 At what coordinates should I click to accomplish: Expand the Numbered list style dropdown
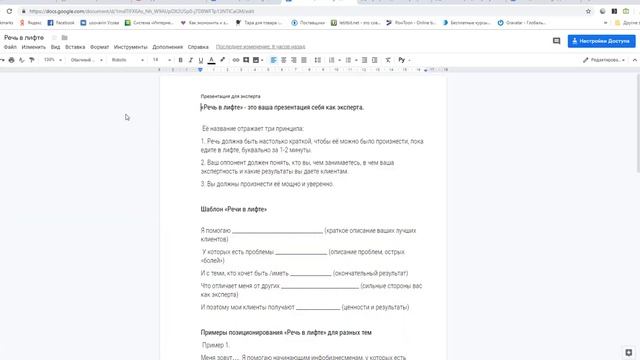[x=340, y=60]
